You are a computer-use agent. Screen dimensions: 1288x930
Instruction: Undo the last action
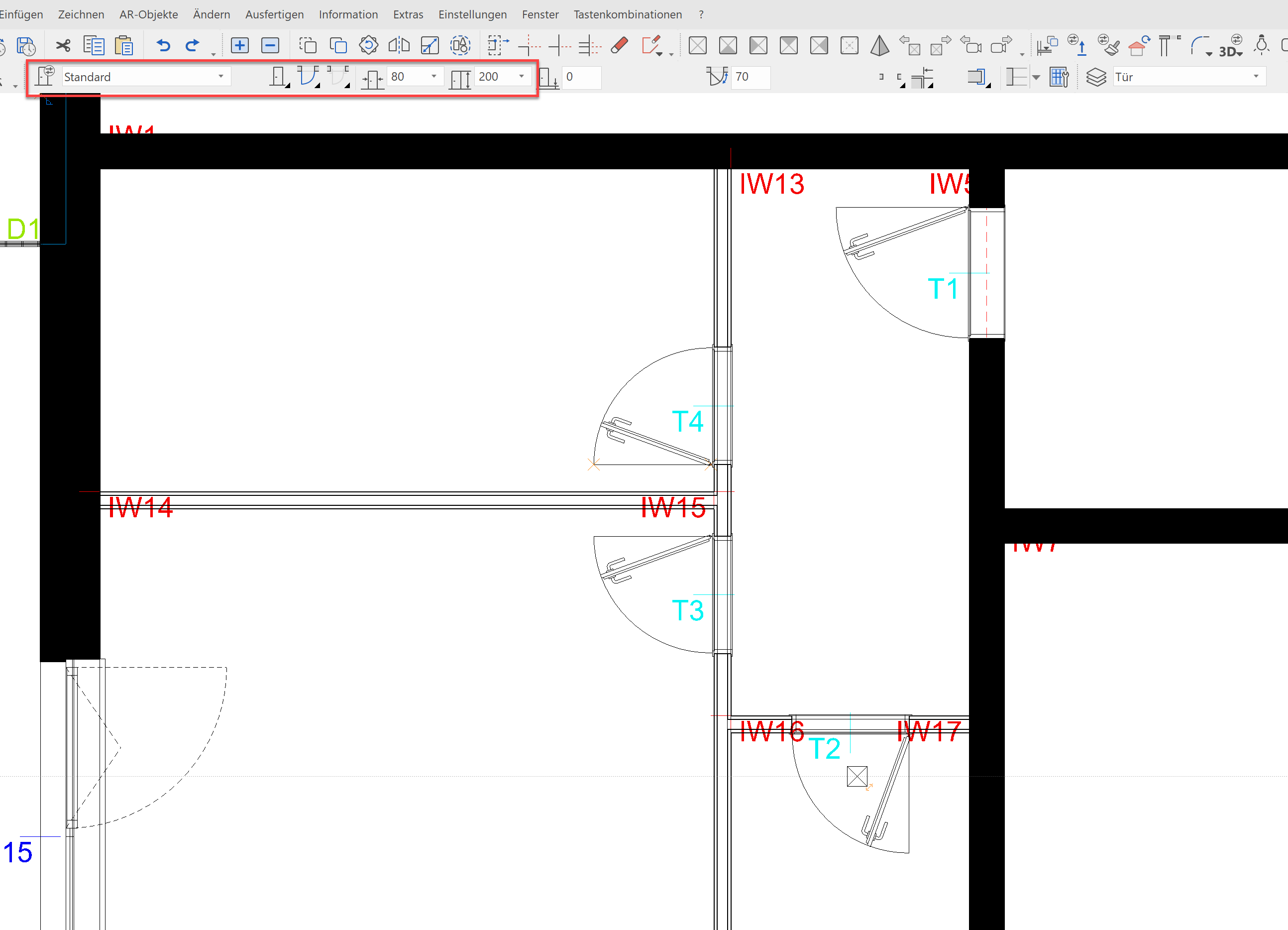click(x=164, y=45)
